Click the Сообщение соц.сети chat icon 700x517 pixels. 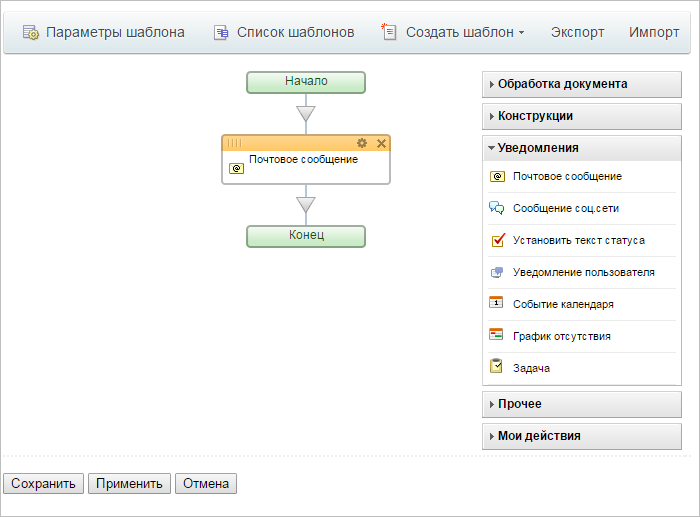click(x=497, y=208)
